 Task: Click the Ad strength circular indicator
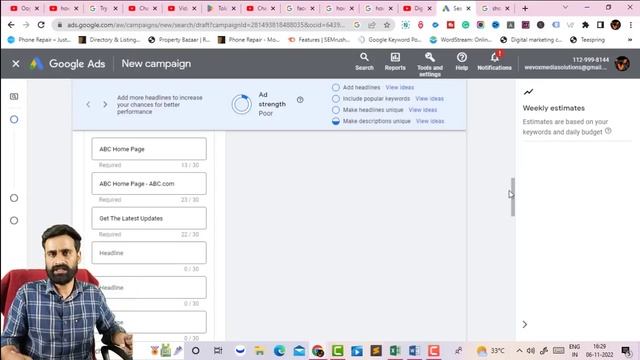coord(242,104)
